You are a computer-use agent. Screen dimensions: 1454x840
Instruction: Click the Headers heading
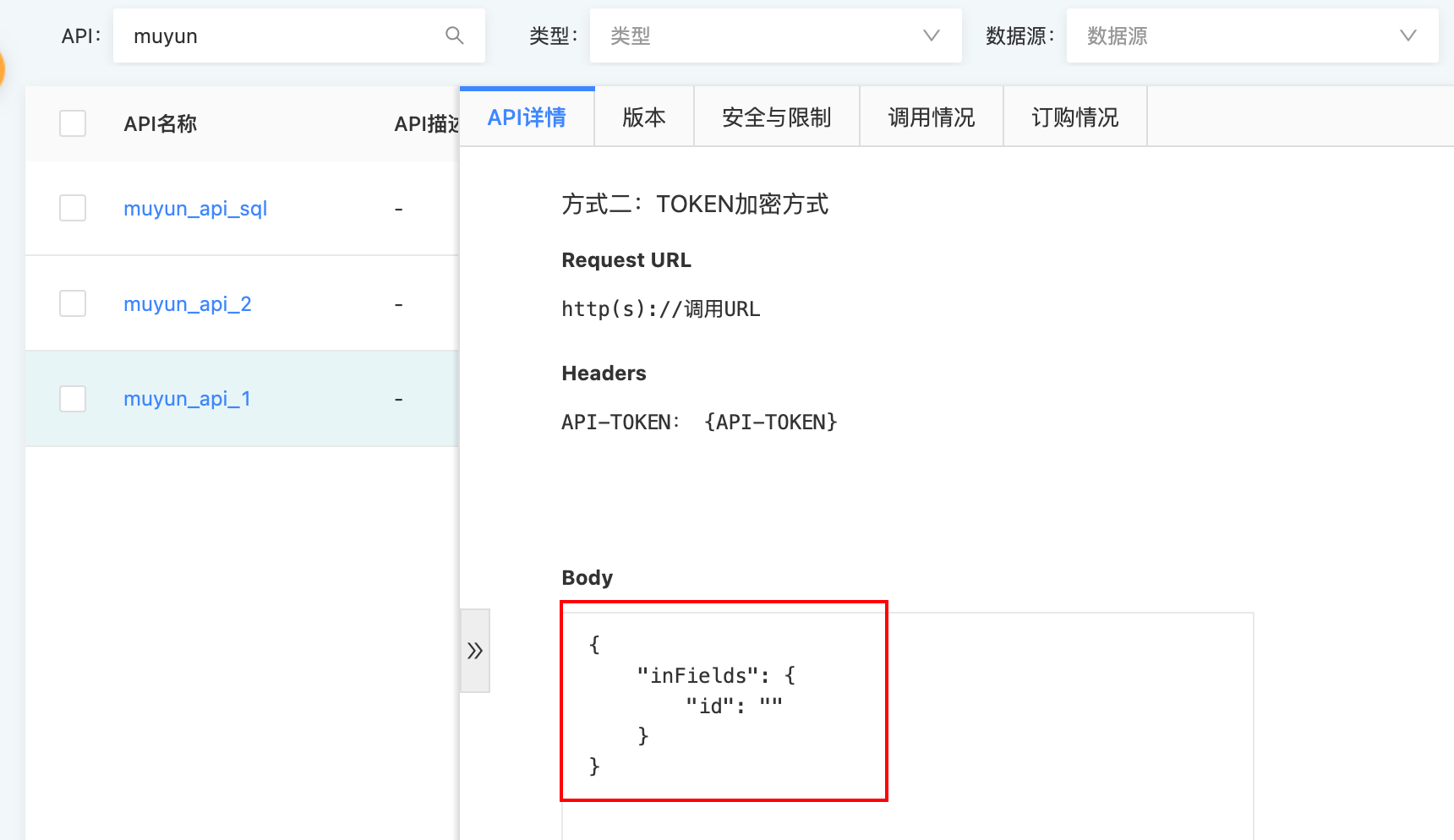(604, 374)
